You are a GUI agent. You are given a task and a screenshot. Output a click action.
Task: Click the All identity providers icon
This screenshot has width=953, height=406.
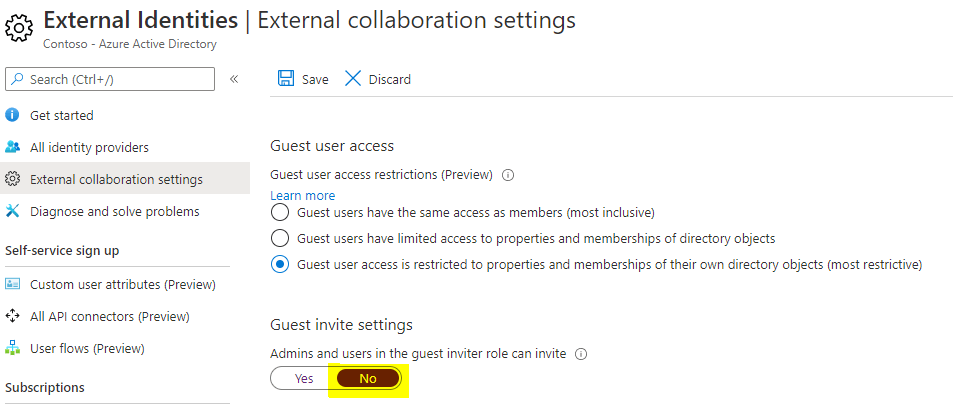coord(13,147)
